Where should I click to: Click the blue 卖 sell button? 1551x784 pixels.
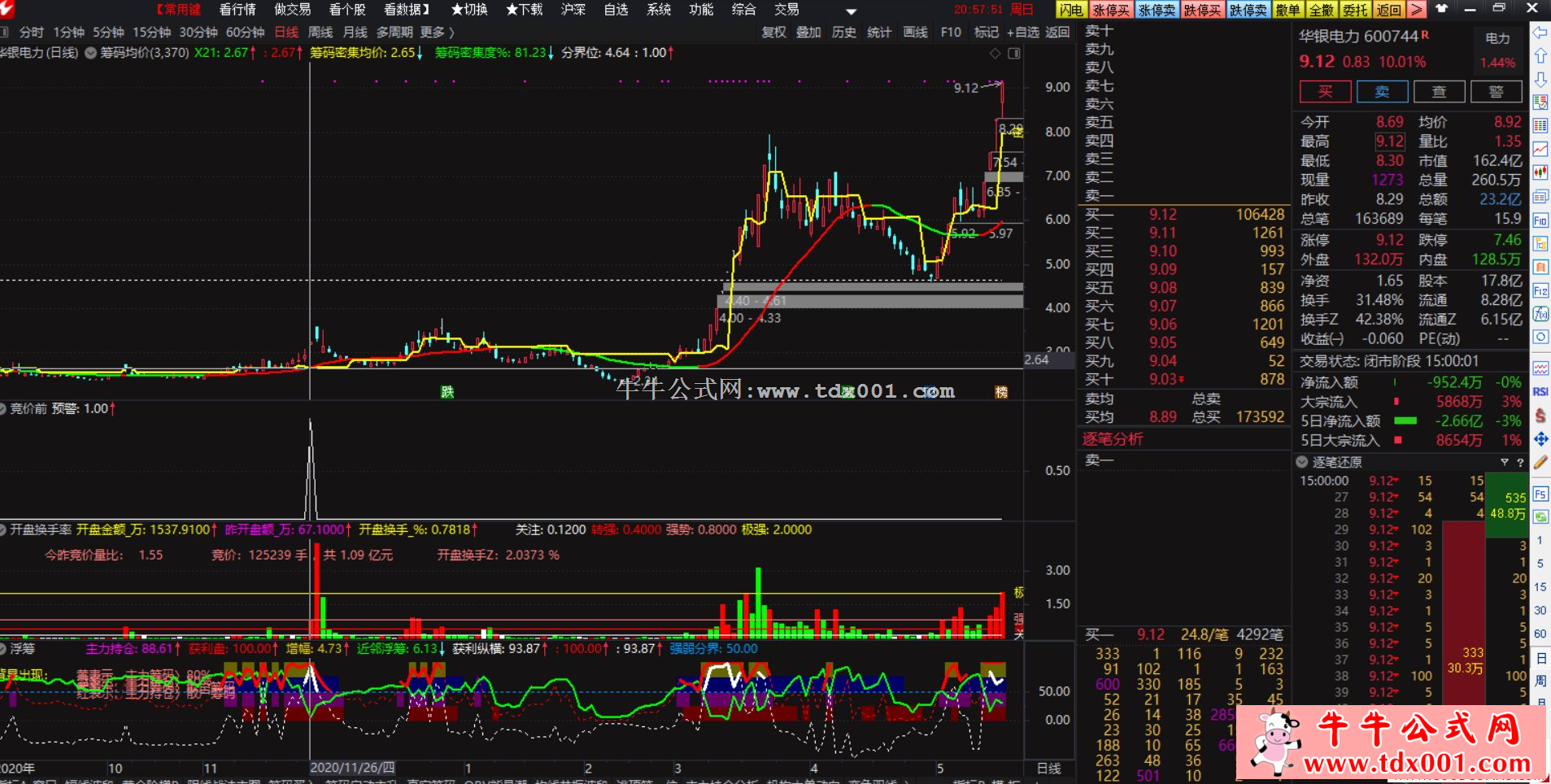(x=1382, y=92)
